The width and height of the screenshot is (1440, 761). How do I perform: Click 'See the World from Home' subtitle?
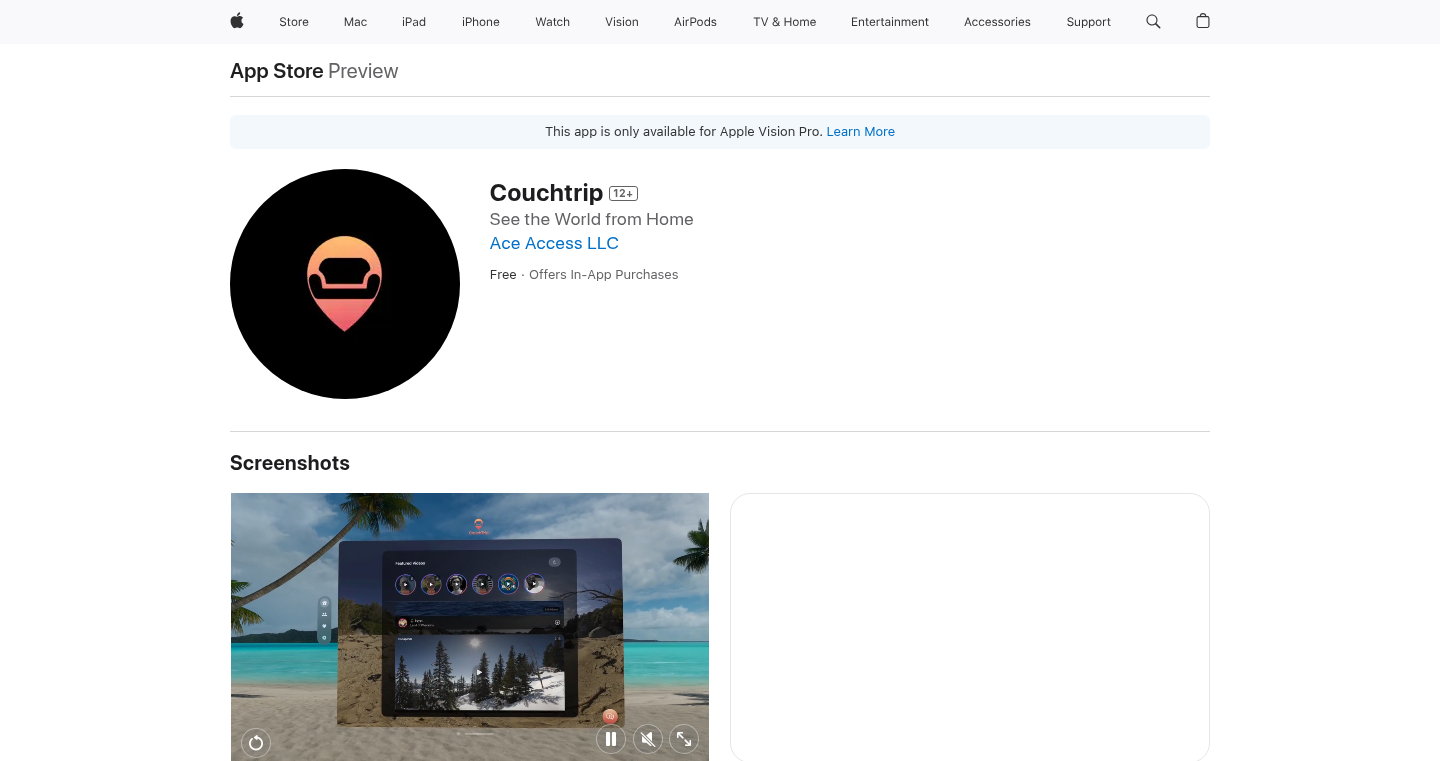[591, 219]
